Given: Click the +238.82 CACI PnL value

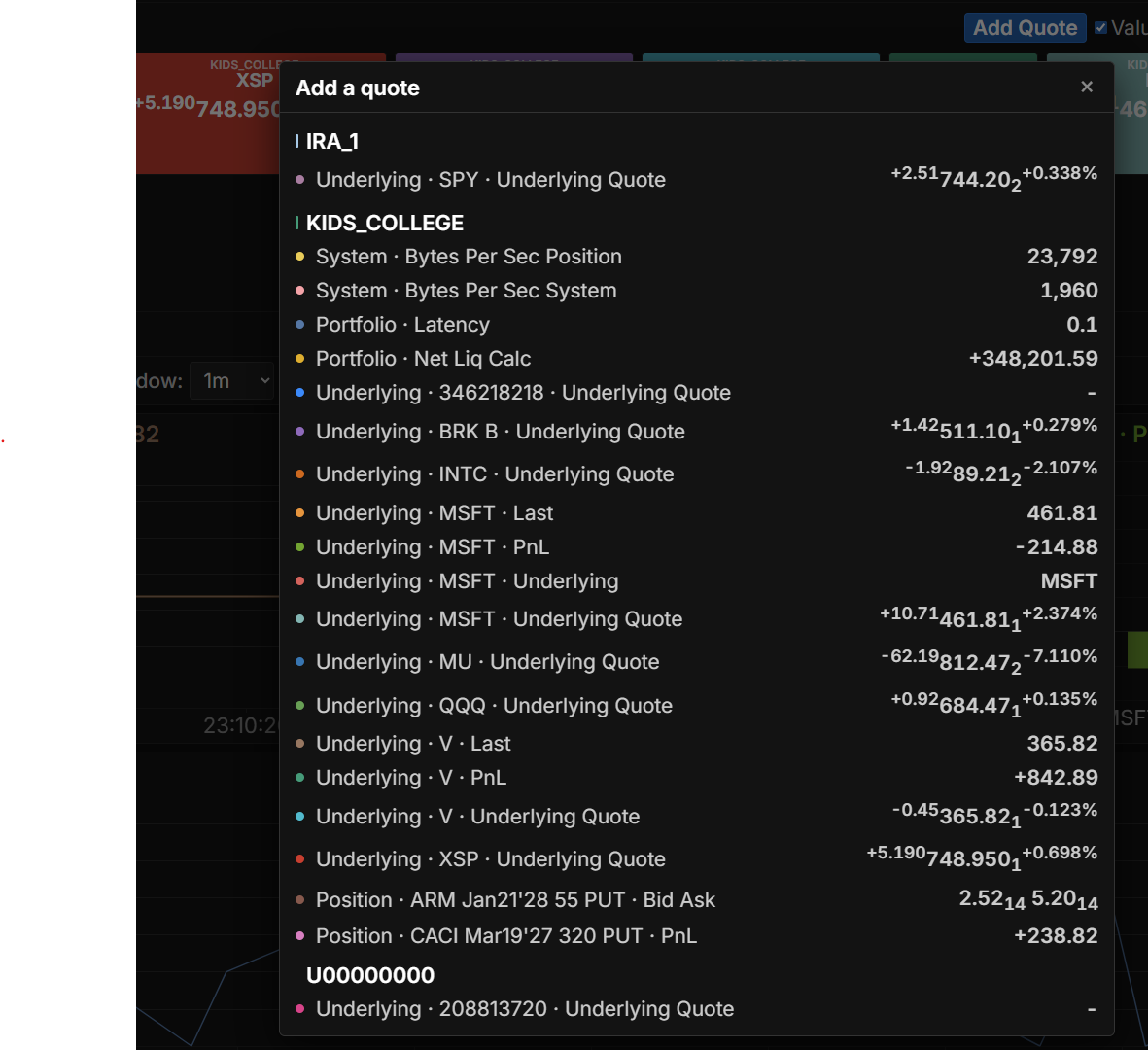Looking at the screenshot, I should (x=1056, y=936).
